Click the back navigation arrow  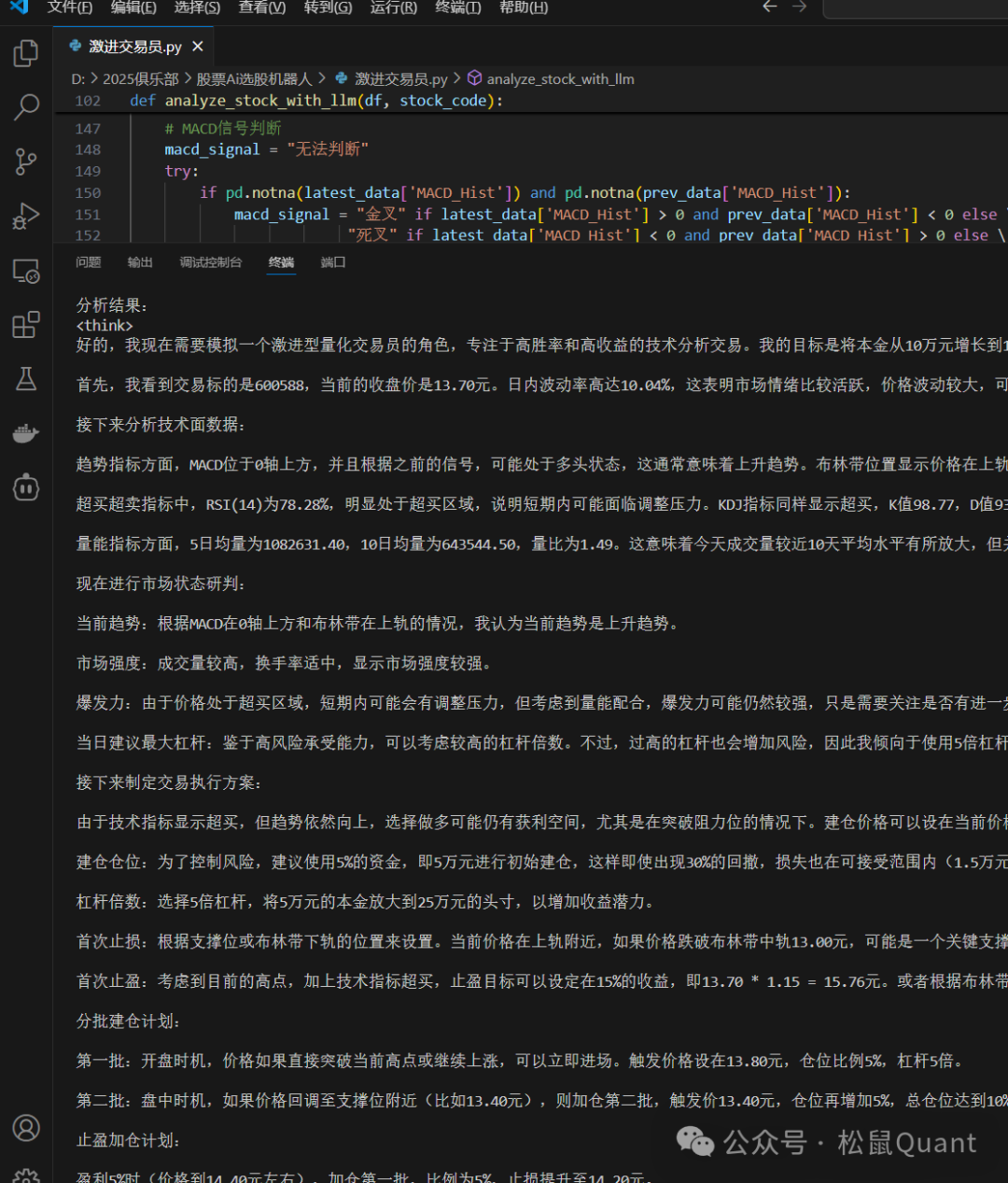pos(769,7)
